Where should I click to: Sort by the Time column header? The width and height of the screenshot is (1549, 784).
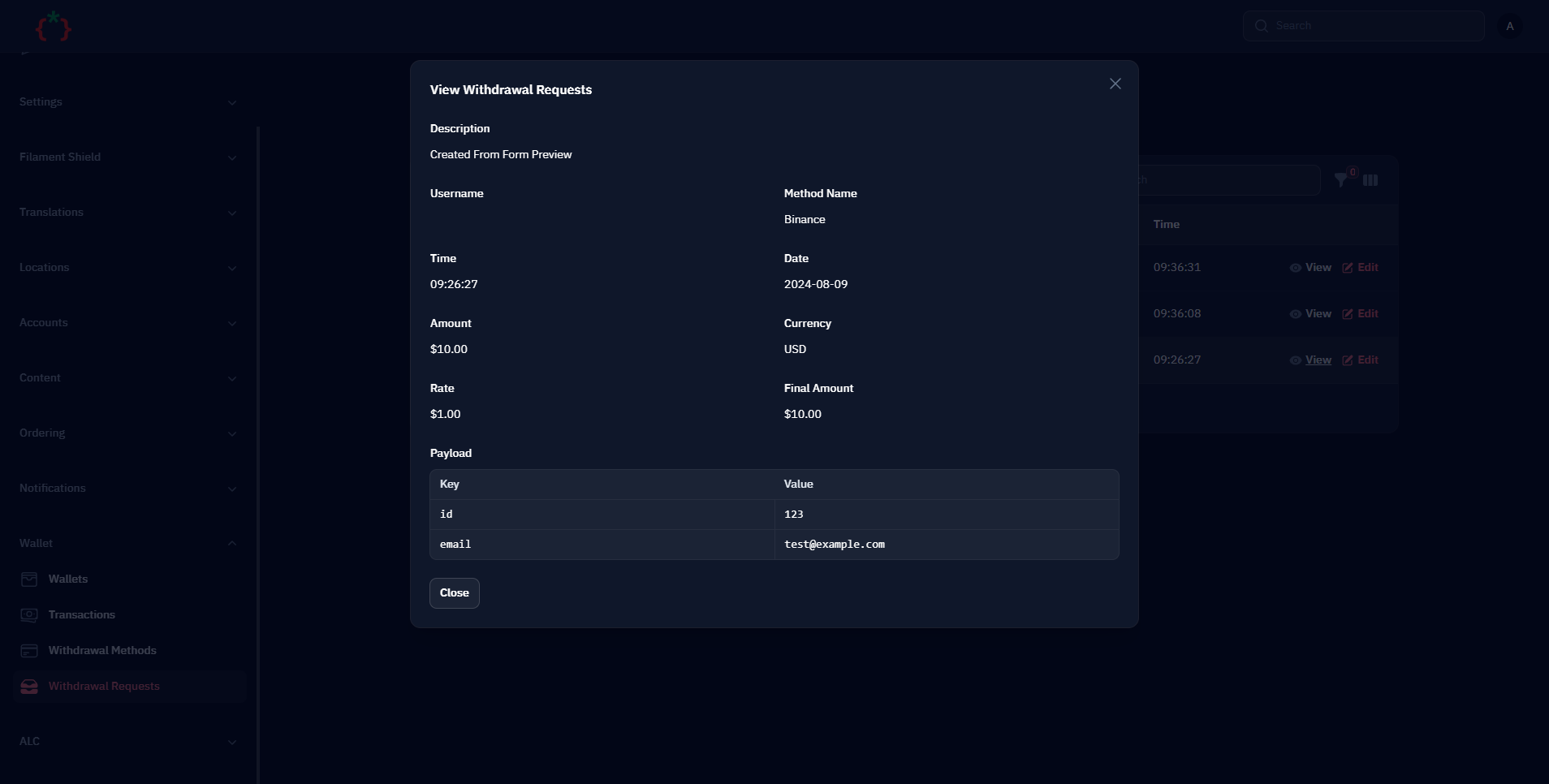1167,225
